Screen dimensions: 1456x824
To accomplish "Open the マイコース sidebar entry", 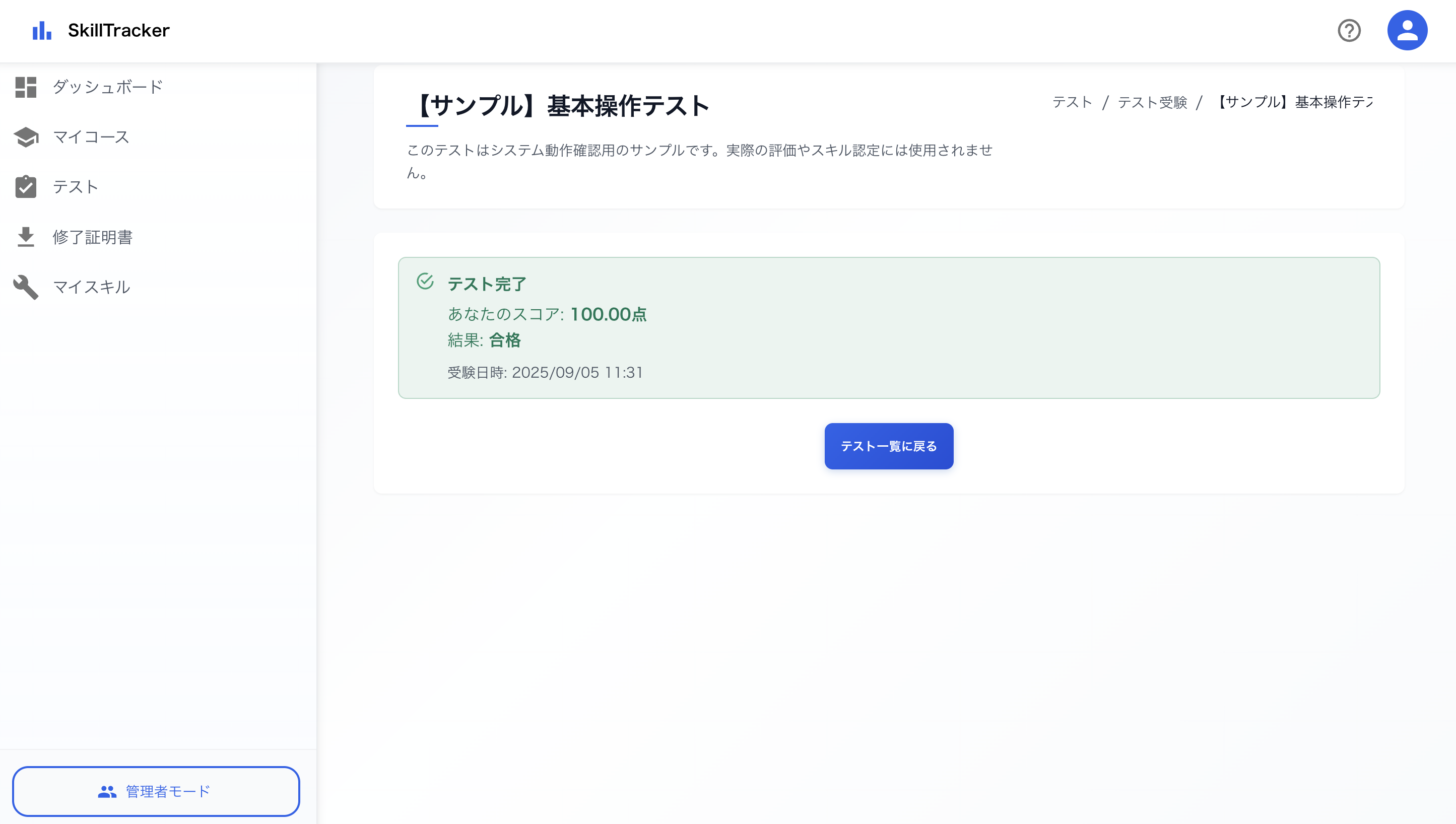I will (x=90, y=136).
